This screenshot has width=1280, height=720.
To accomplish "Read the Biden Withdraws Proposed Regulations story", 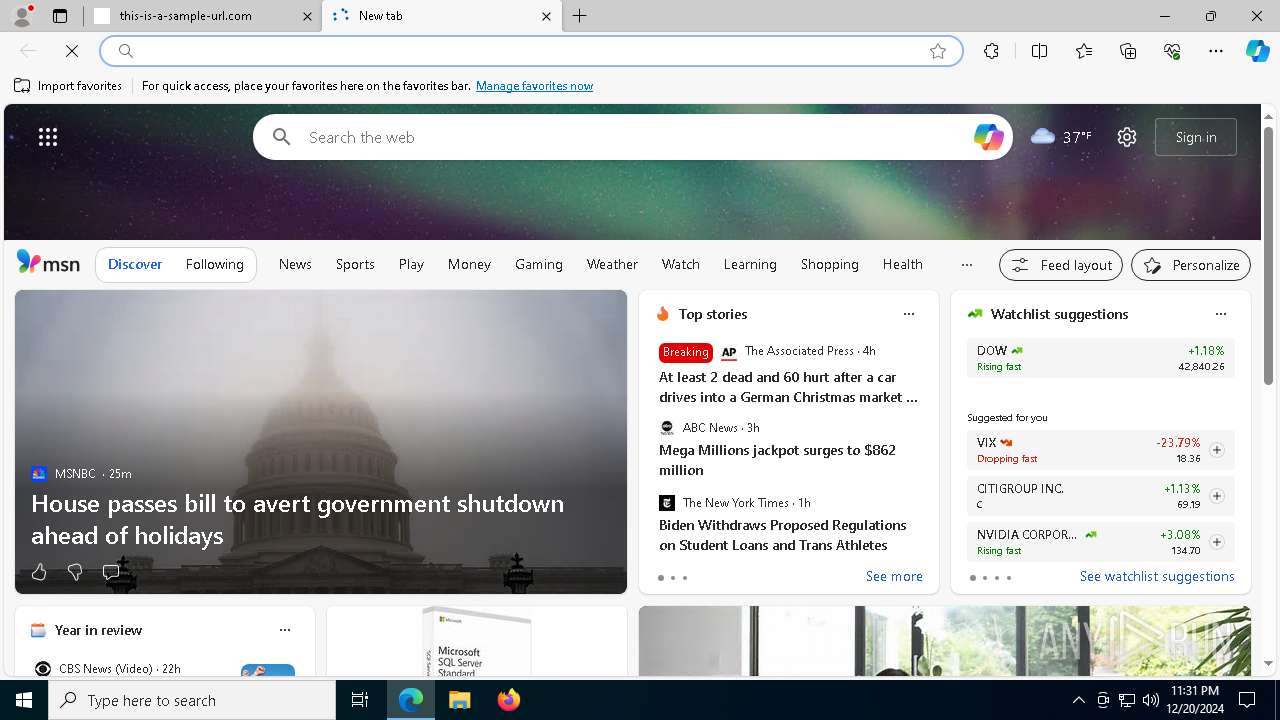I will coord(782,535).
